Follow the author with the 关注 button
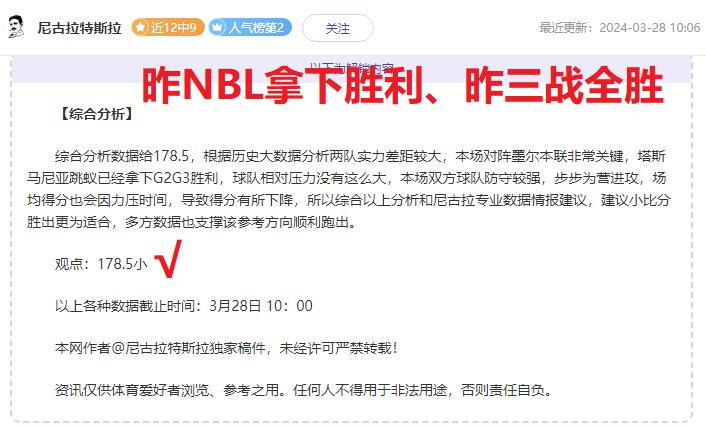Image resolution: width=706 pixels, height=427 pixels. 338,28
